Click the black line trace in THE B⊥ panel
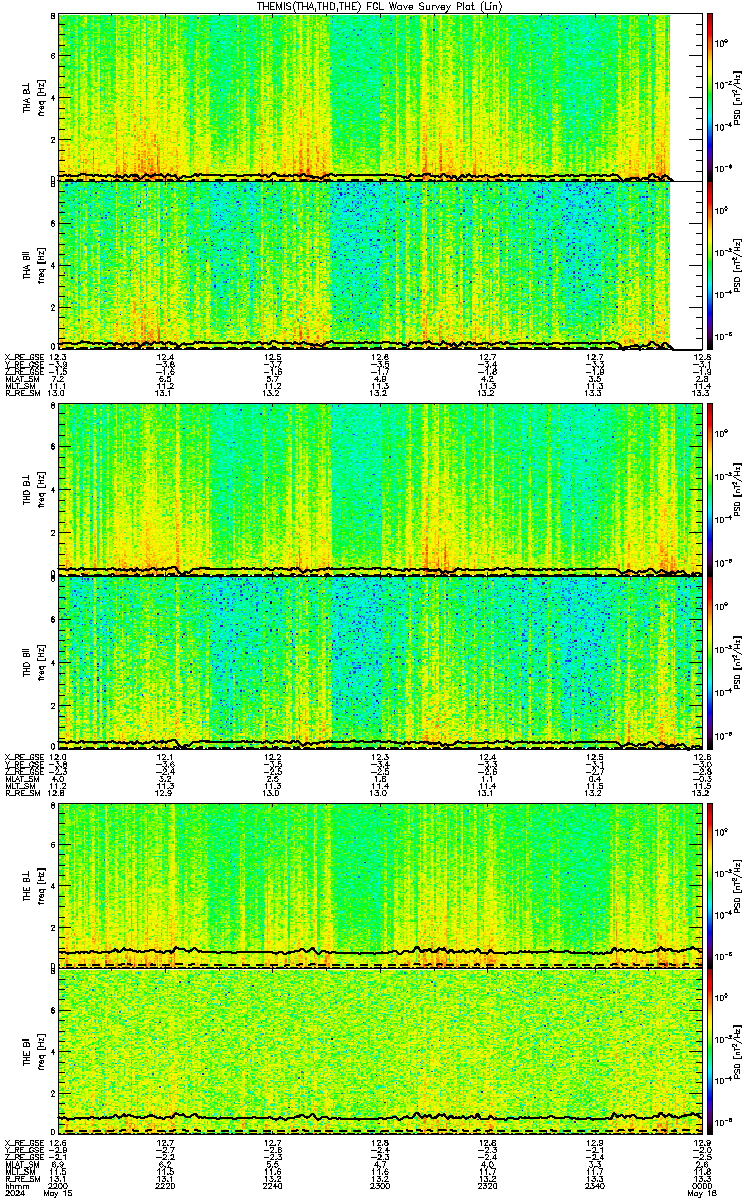The height and width of the screenshot is (1200, 750). click(x=380, y=951)
